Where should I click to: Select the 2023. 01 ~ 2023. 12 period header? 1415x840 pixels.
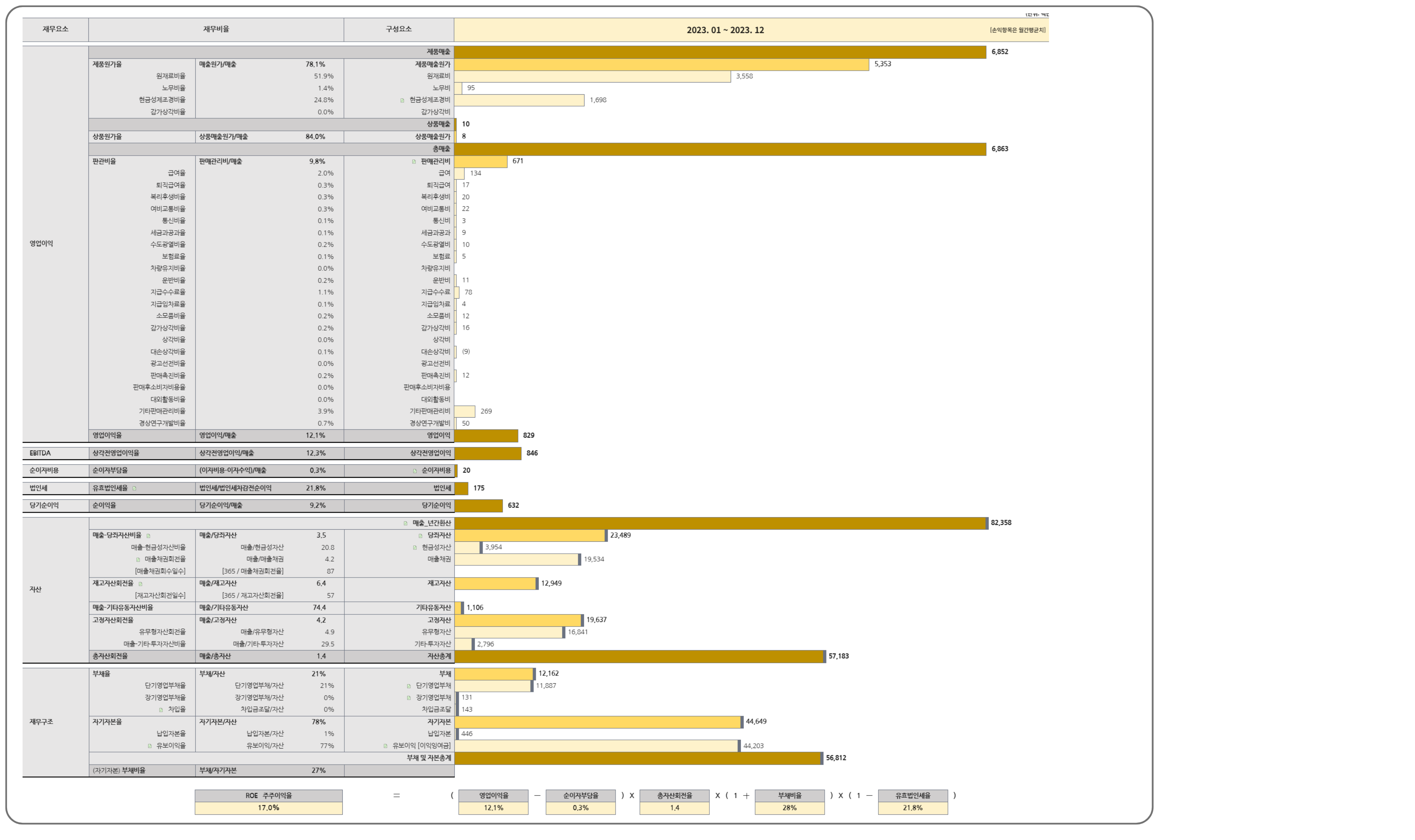click(x=725, y=30)
